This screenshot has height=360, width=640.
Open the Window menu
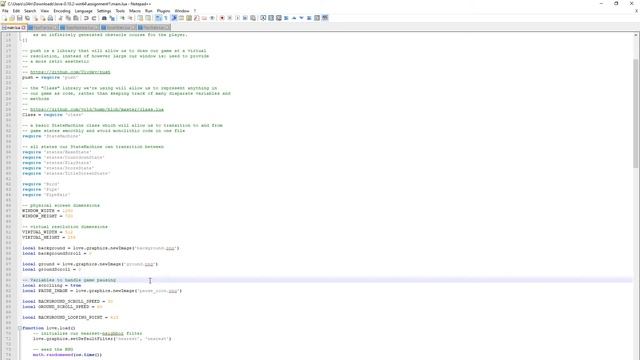click(182, 11)
